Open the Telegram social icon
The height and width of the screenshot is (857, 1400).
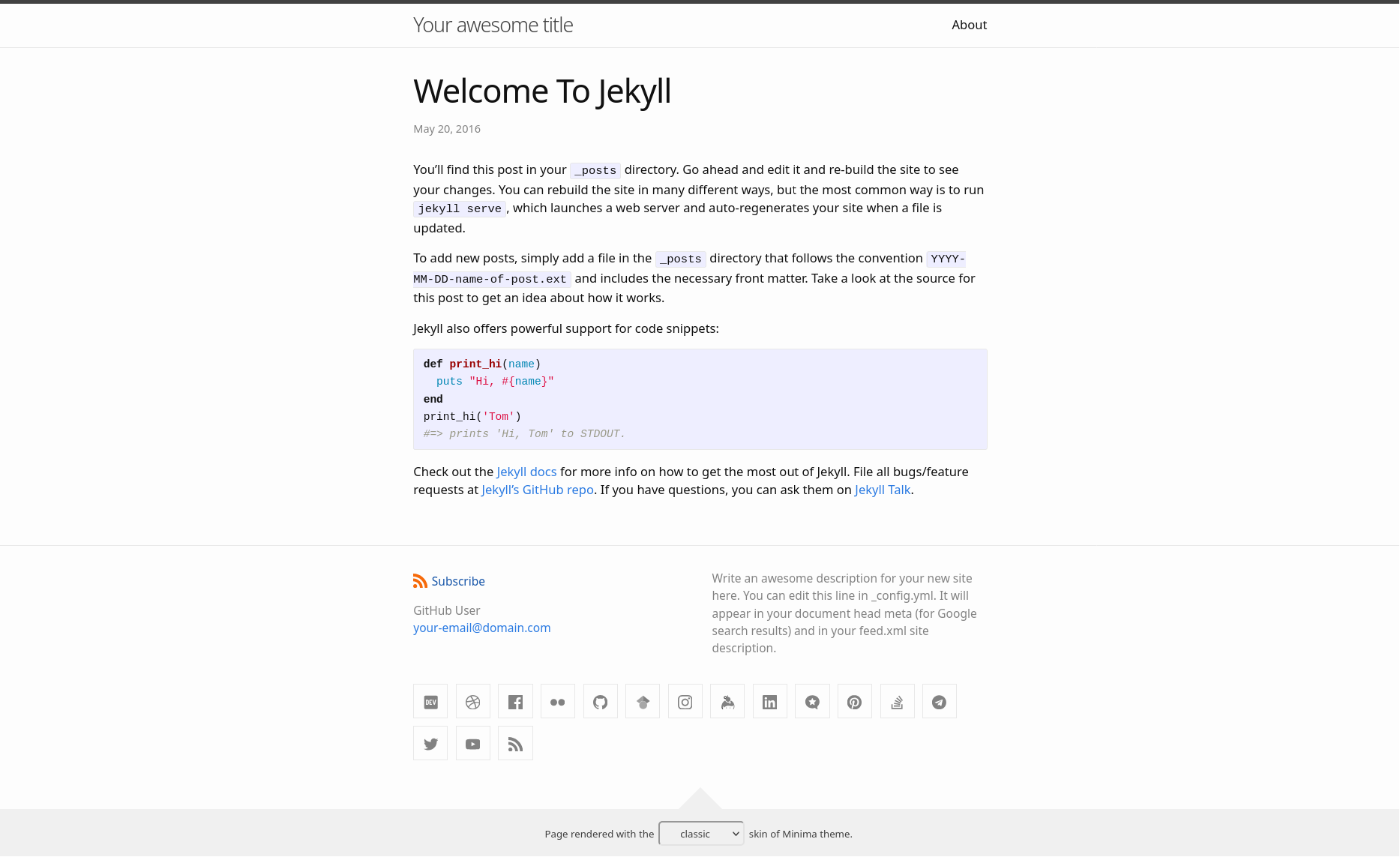coord(940,701)
